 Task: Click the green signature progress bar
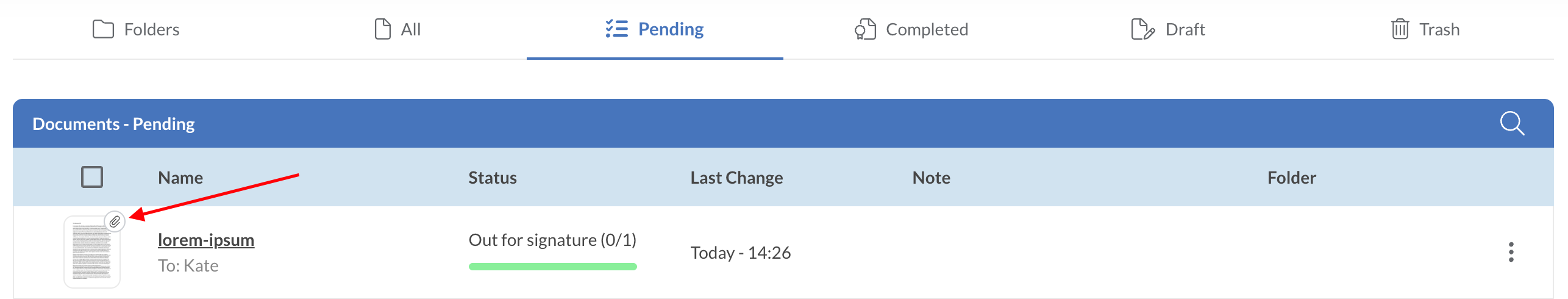(552, 267)
